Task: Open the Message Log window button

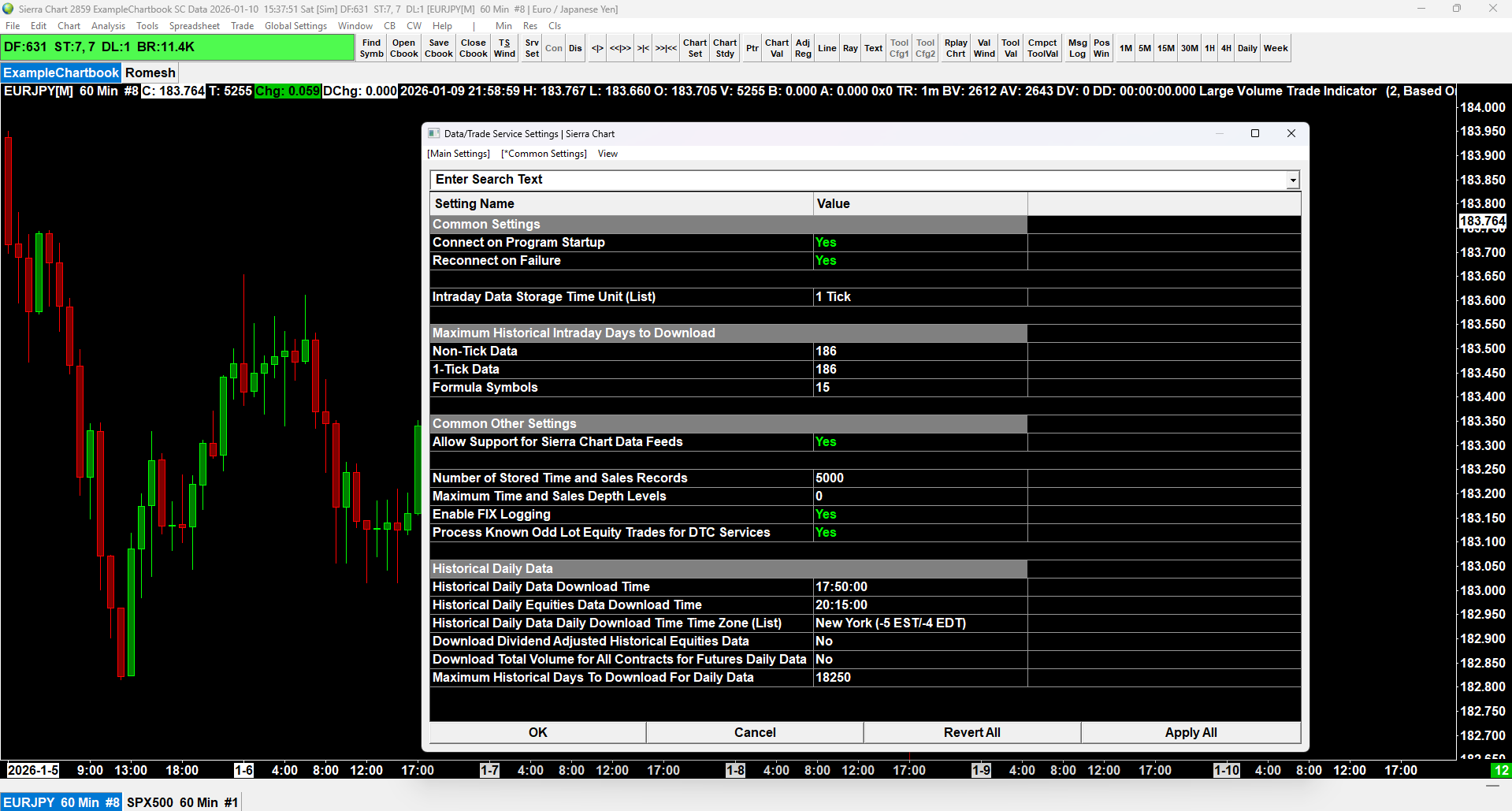Action: (x=1077, y=48)
